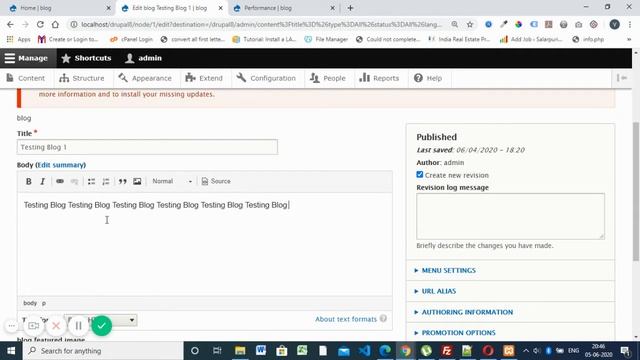Switch editor to Source view
This screenshot has width=640, height=360.
[x=216, y=181]
